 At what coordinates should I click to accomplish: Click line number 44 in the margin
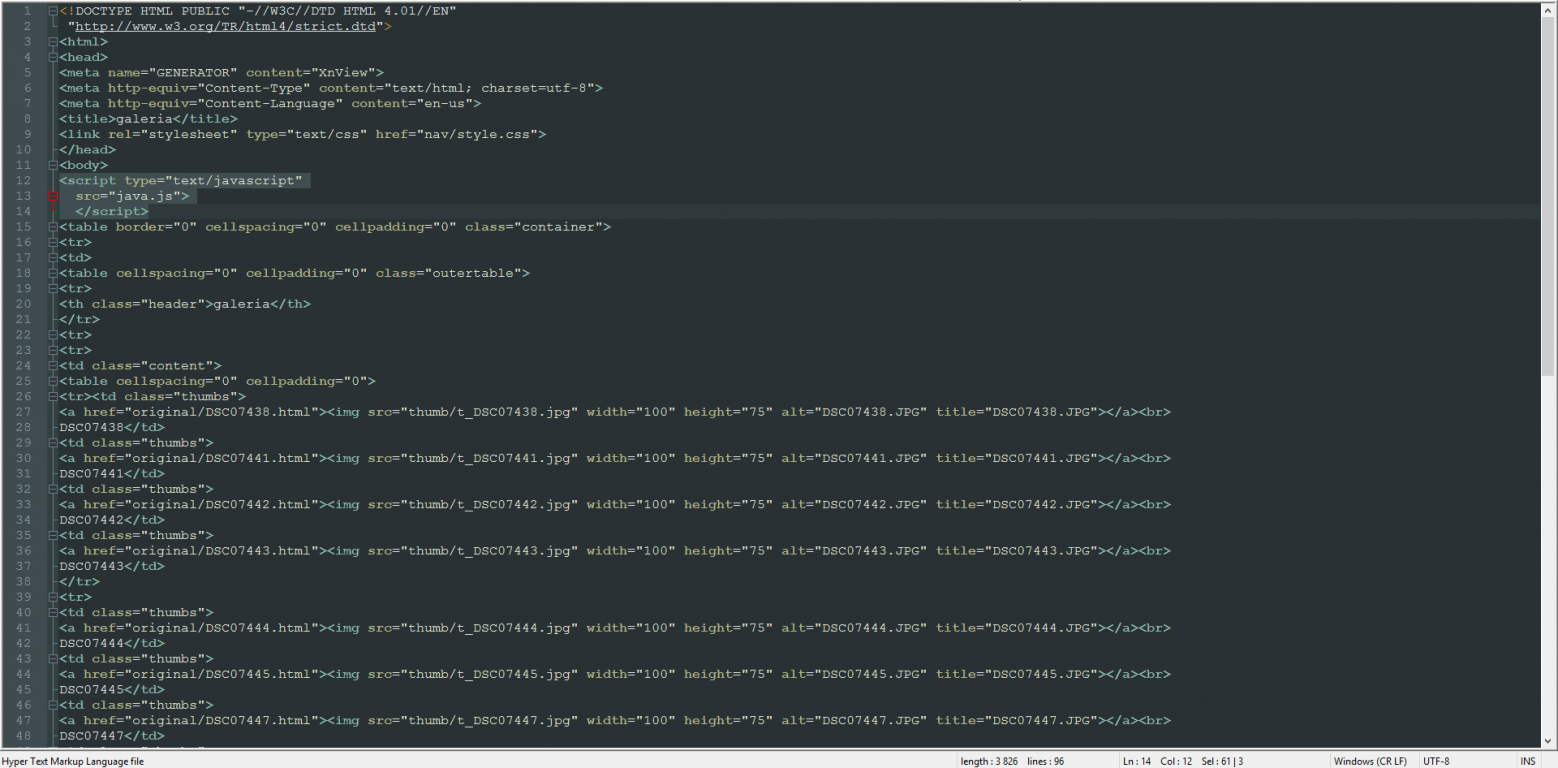24,674
